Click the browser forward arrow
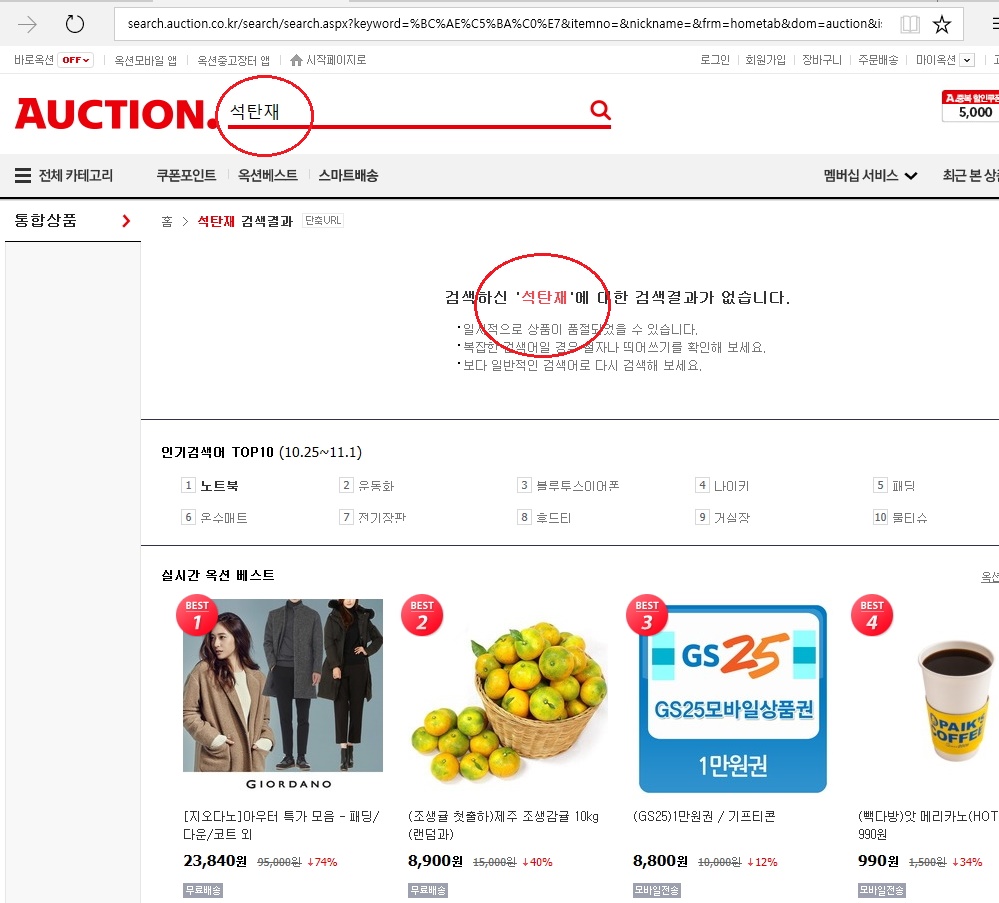Image resolution: width=999 pixels, height=903 pixels. (x=28, y=24)
